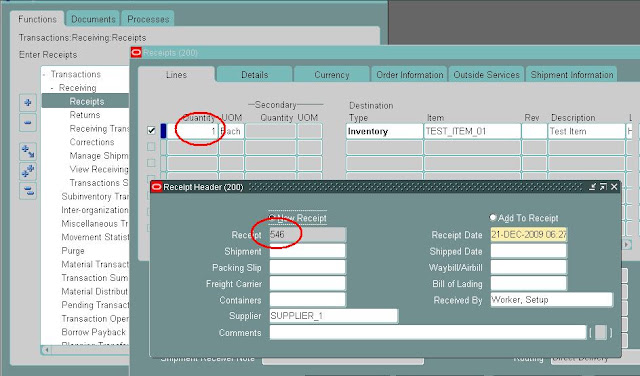Click the plus expand icon in navigator
This screenshot has height=376, width=640.
28,102
